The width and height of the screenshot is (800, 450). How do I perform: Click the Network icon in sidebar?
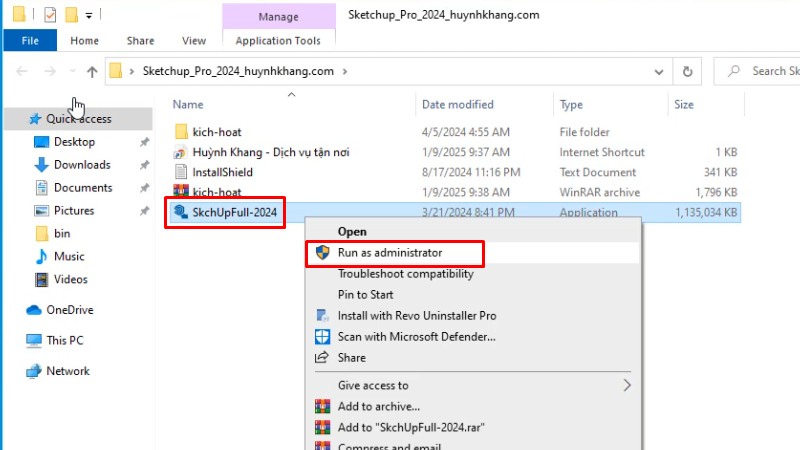coord(34,371)
